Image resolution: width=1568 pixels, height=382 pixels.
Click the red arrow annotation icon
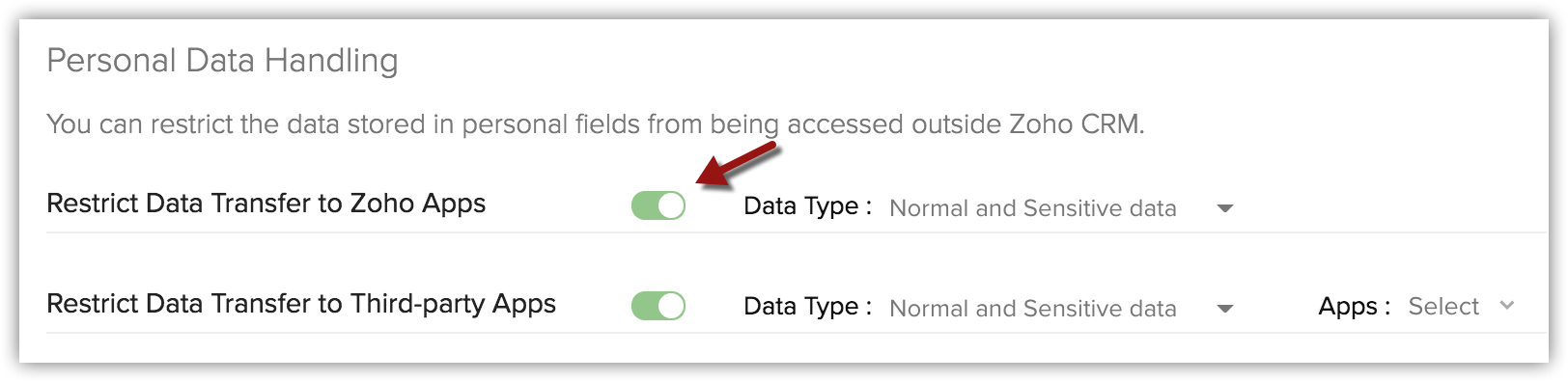click(739, 163)
